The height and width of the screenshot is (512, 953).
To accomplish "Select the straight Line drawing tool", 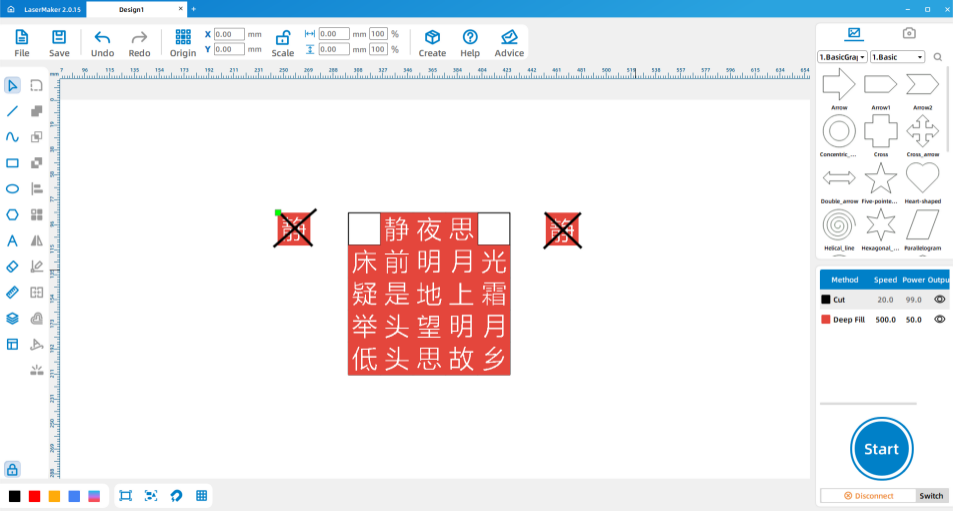I will click(12, 111).
